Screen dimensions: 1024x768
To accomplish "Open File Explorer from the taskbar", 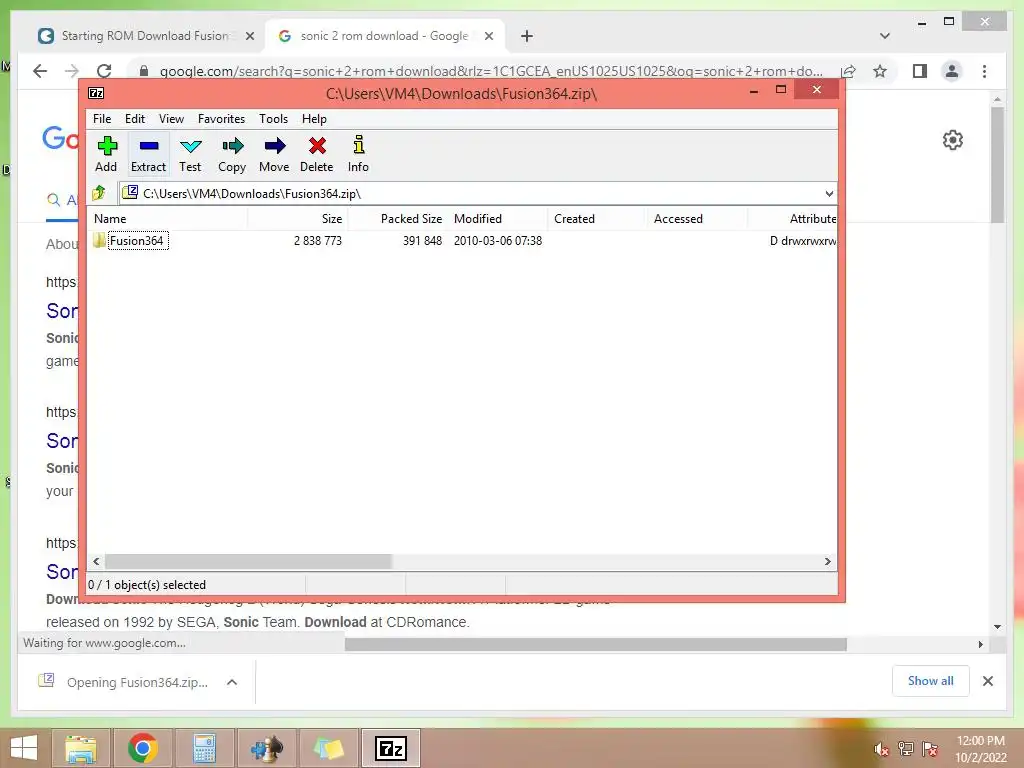I will pos(81,748).
